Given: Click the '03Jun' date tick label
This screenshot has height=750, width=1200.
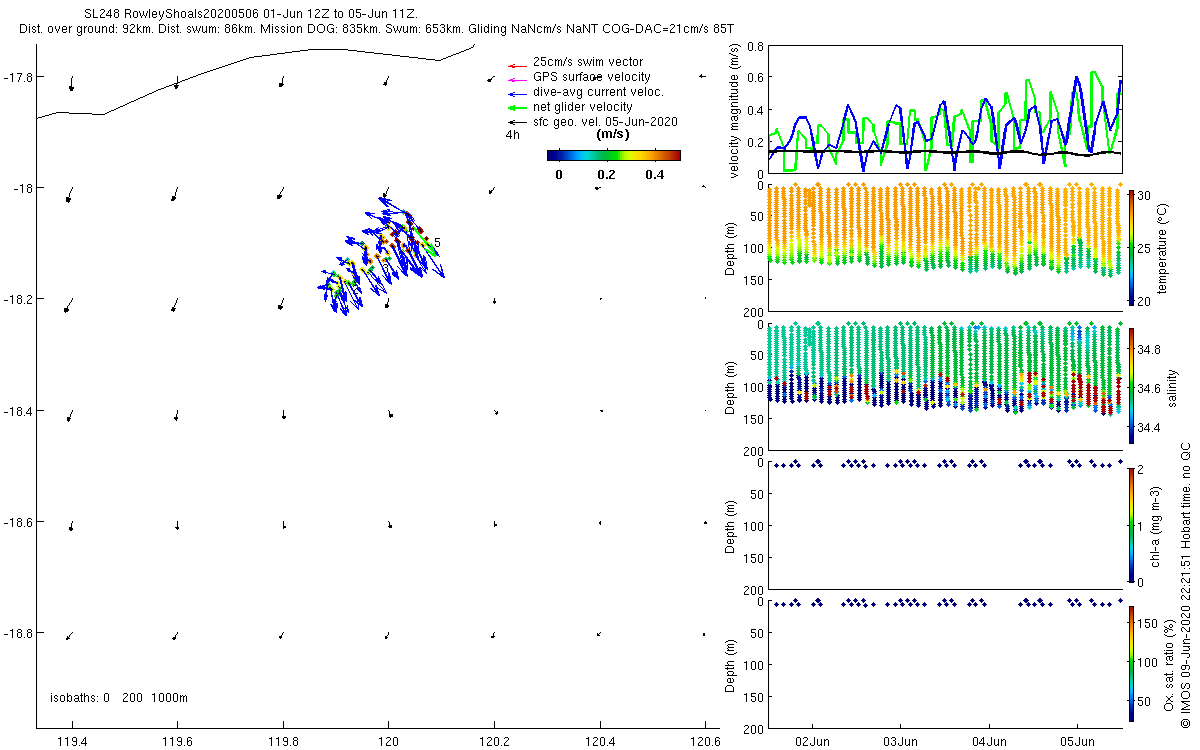Looking at the screenshot, I should pyautogui.click(x=901, y=741).
